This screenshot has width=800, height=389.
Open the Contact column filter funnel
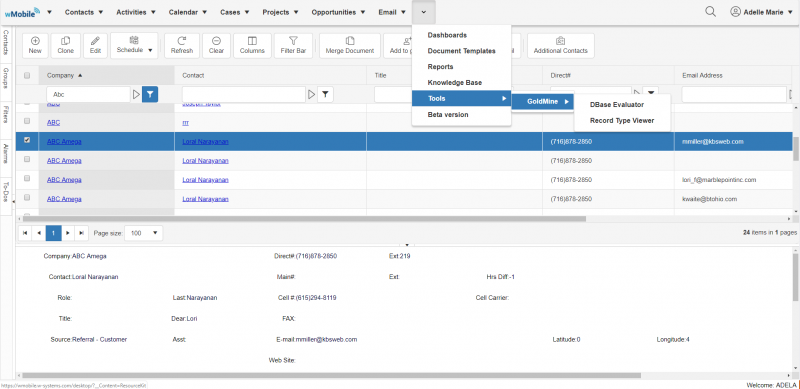[x=326, y=94]
